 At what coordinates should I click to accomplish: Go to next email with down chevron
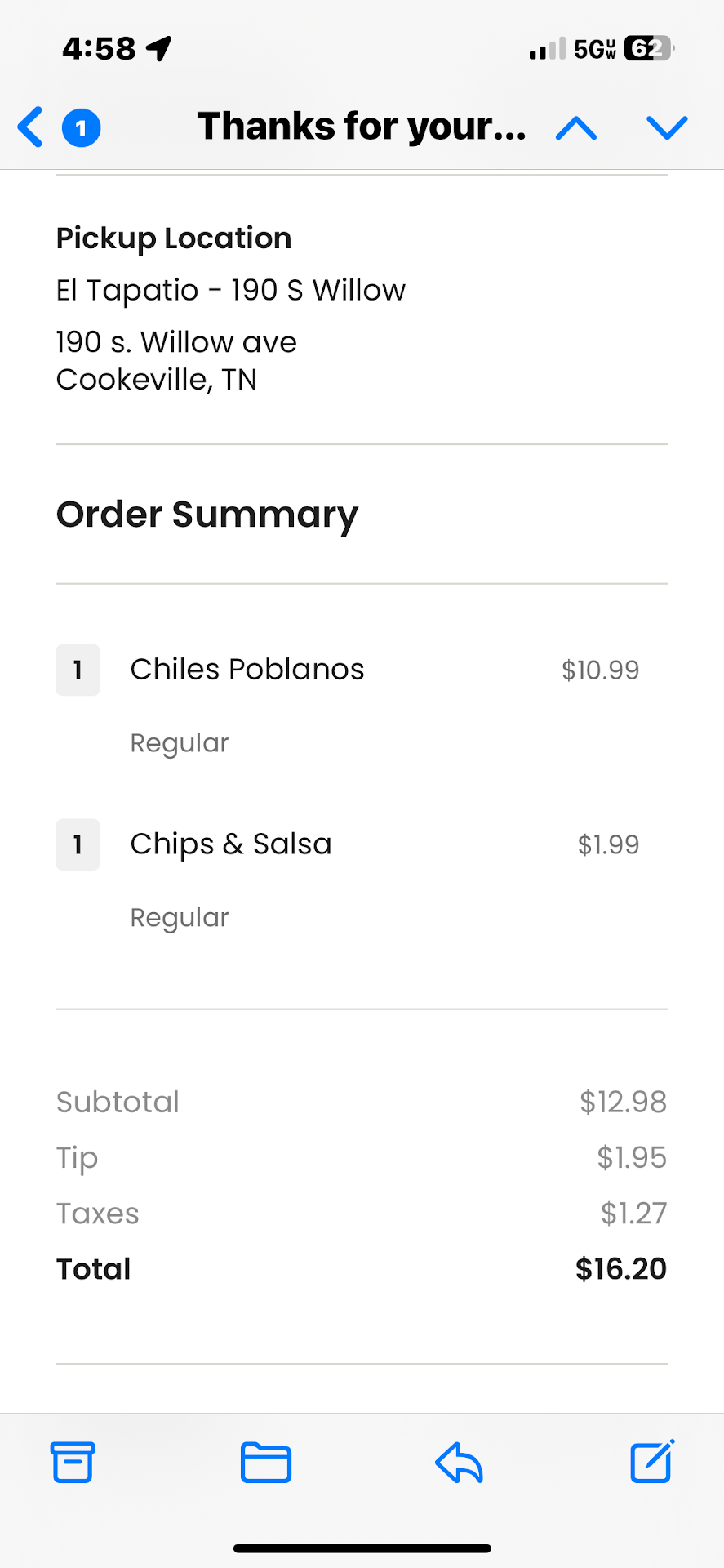[667, 128]
